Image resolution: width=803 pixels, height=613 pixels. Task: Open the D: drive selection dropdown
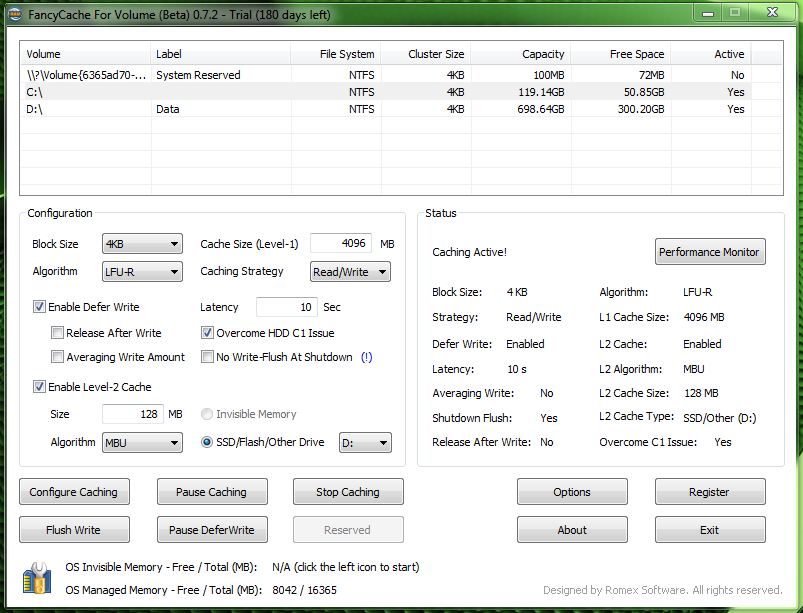pyautogui.click(x=365, y=442)
